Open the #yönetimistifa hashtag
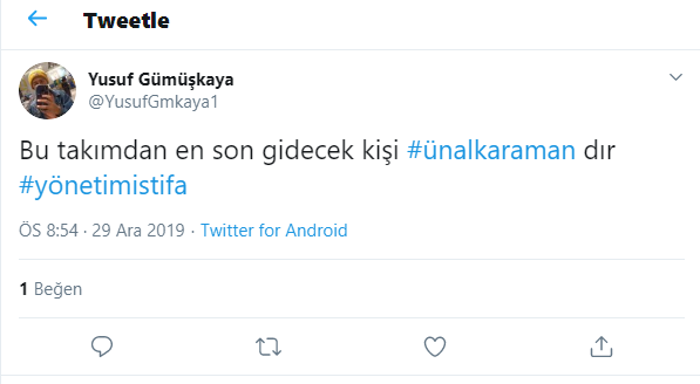Screen dimensions: 700x384 click(x=103, y=185)
